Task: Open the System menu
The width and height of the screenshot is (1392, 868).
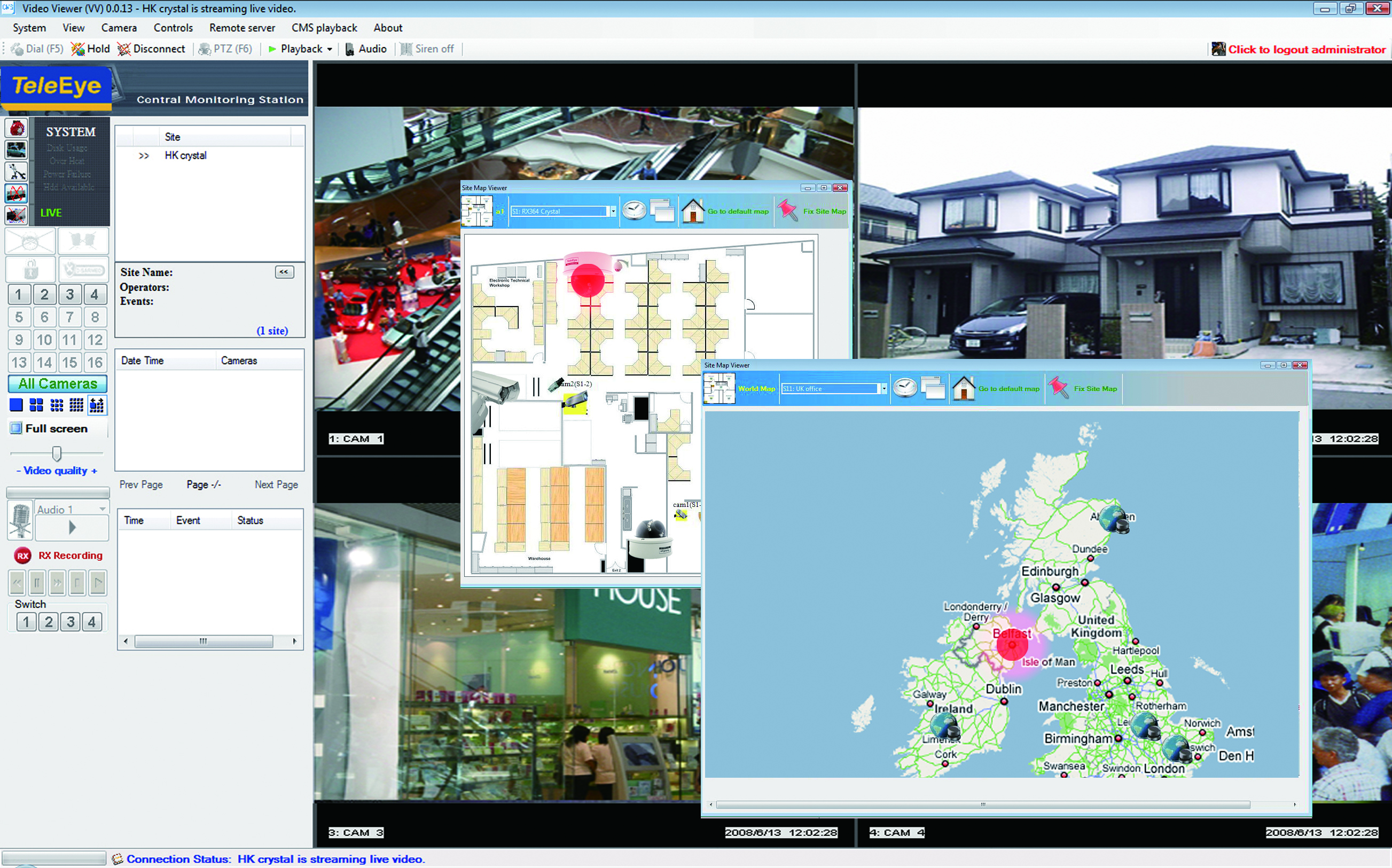Action: (29, 28)
